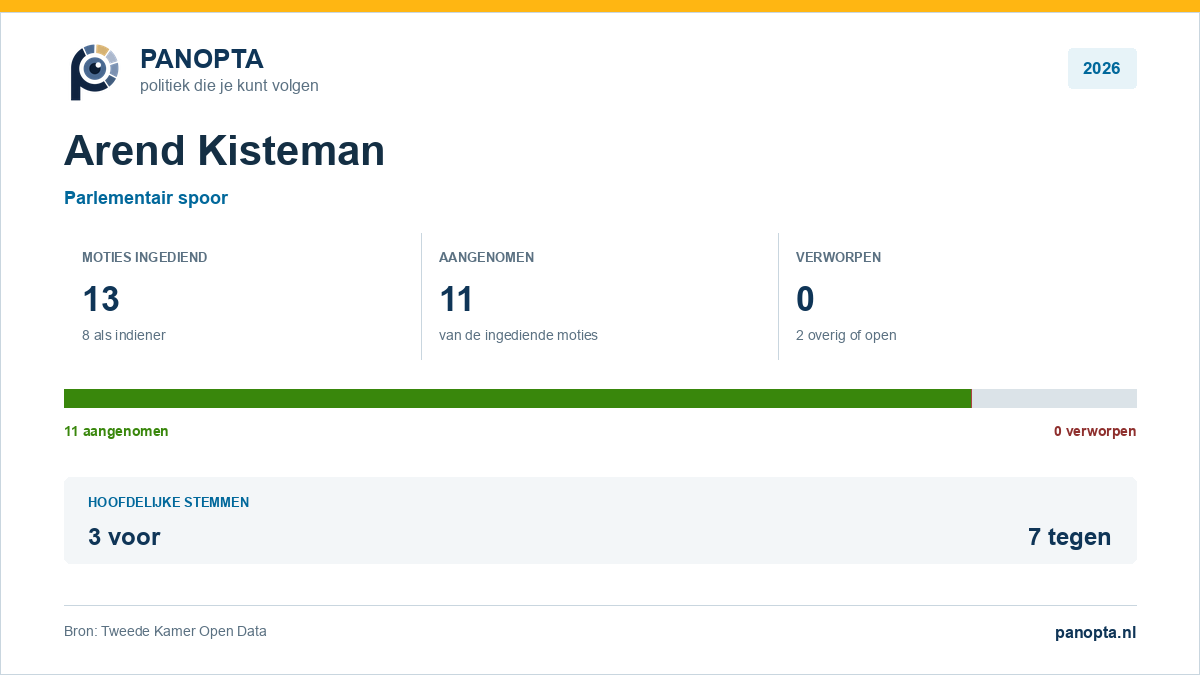Screen dimensions: 1200x675
Task: Open the panopta.nl footer link
Action: 1096,632
